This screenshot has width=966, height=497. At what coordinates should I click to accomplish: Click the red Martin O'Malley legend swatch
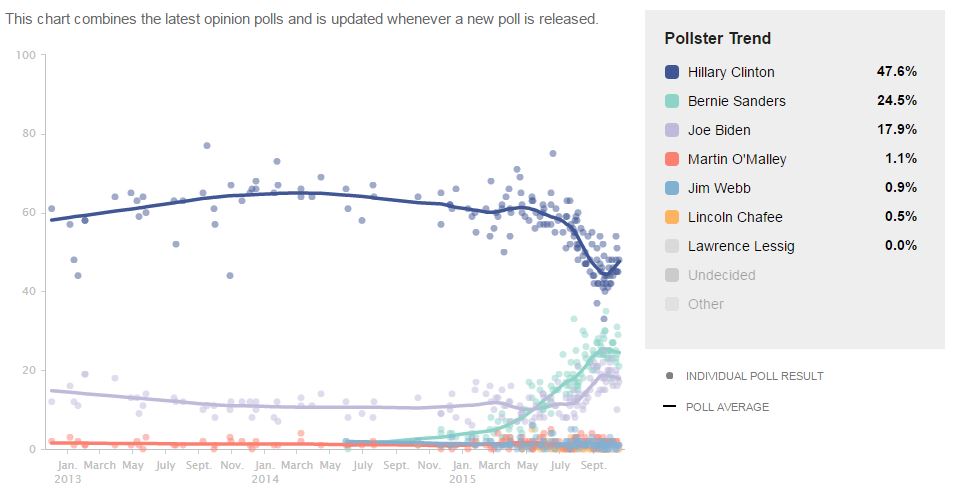pyautogui.click(x=672, y=159)
